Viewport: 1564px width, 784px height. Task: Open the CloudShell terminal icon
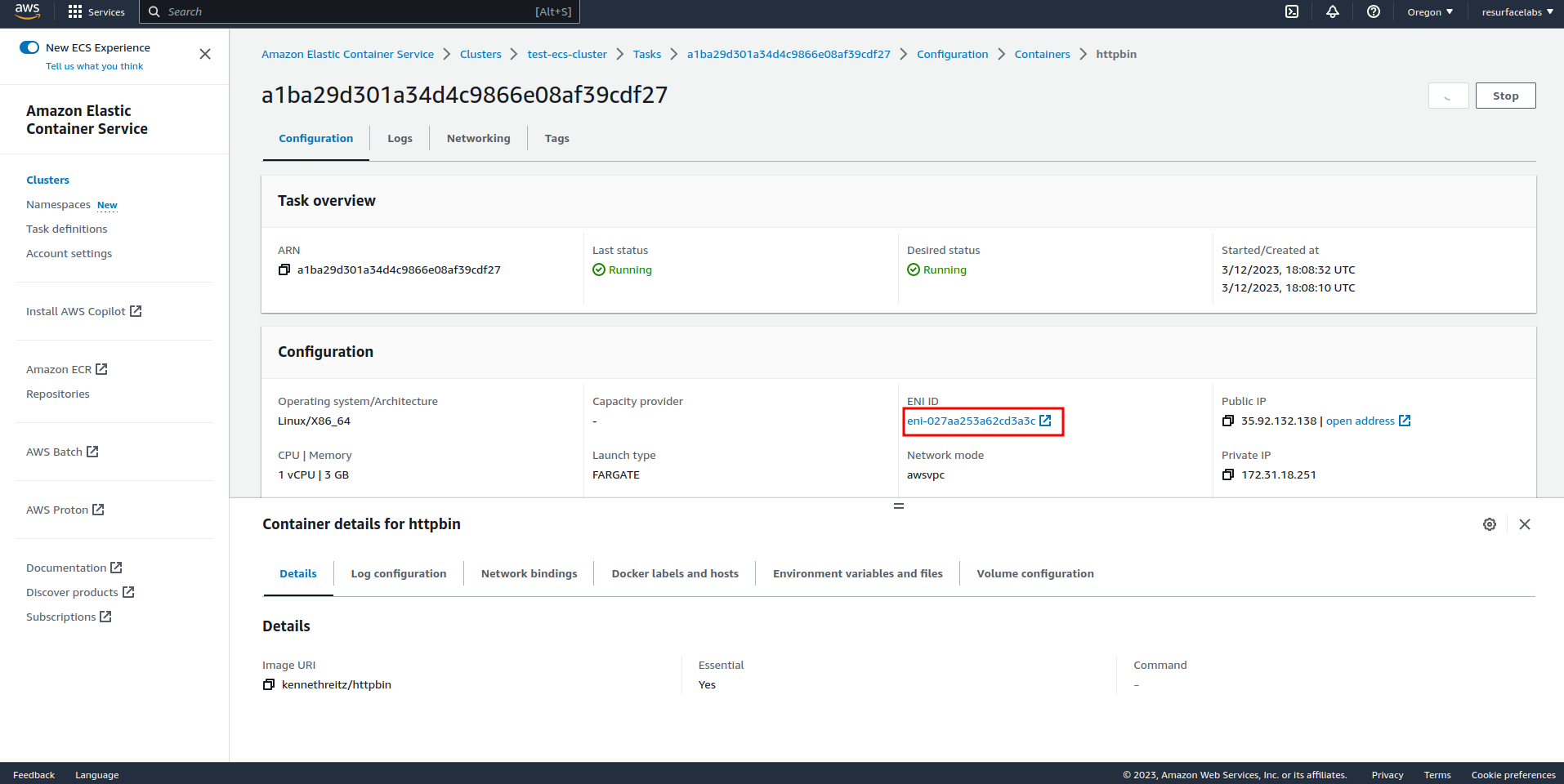1292,11
